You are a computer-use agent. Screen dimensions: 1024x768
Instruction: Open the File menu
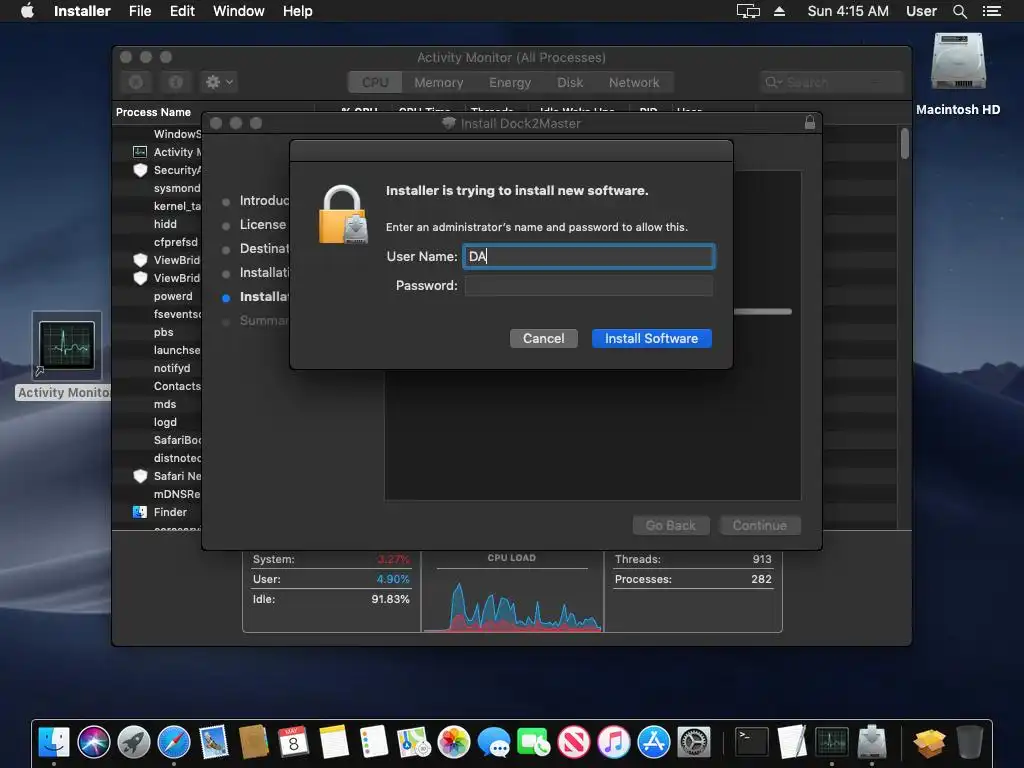140,11
